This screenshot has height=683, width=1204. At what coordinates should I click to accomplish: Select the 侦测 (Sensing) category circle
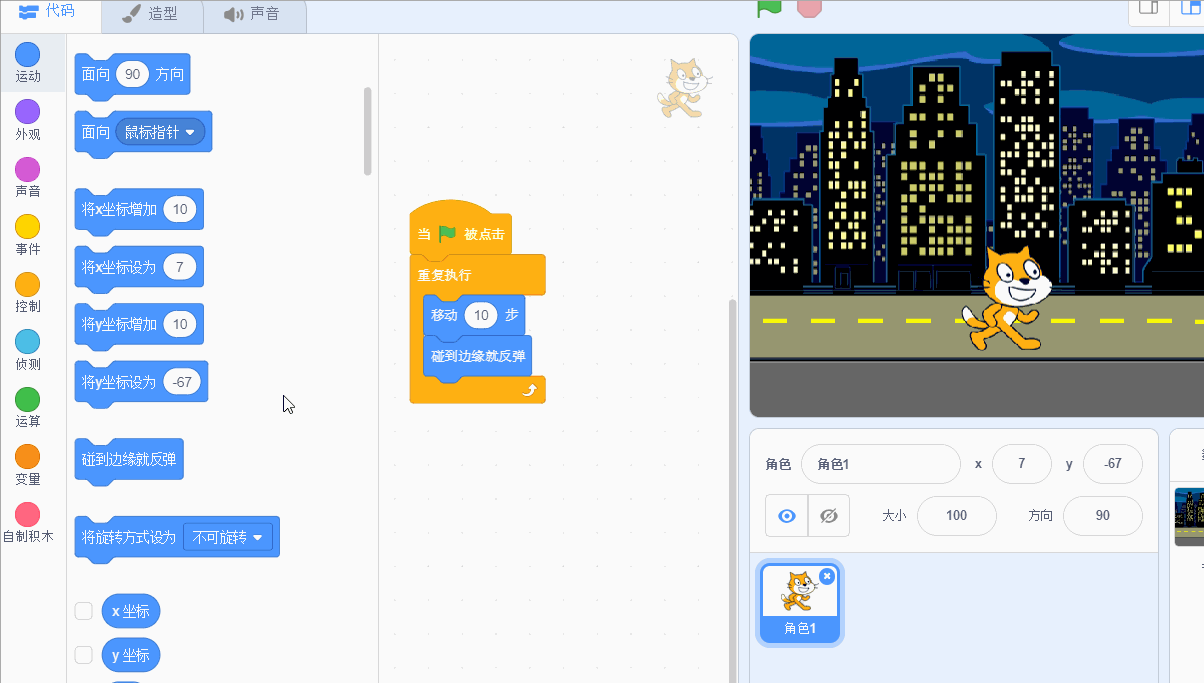[x=28, y=341]
